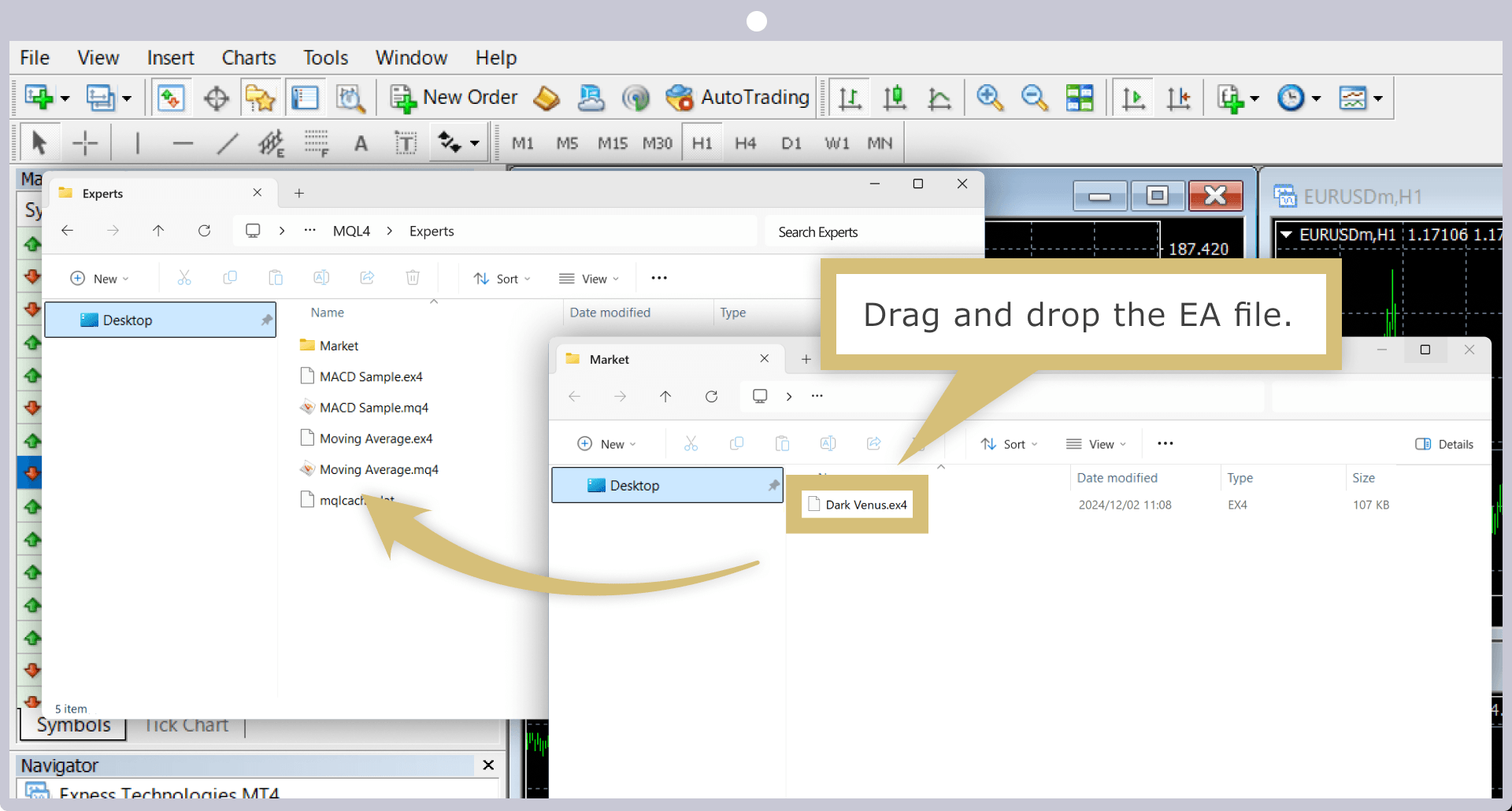Open the Tools menu
Image resolution: width=1512 pixels, height=811 pixels.
(x=325, y=57)
